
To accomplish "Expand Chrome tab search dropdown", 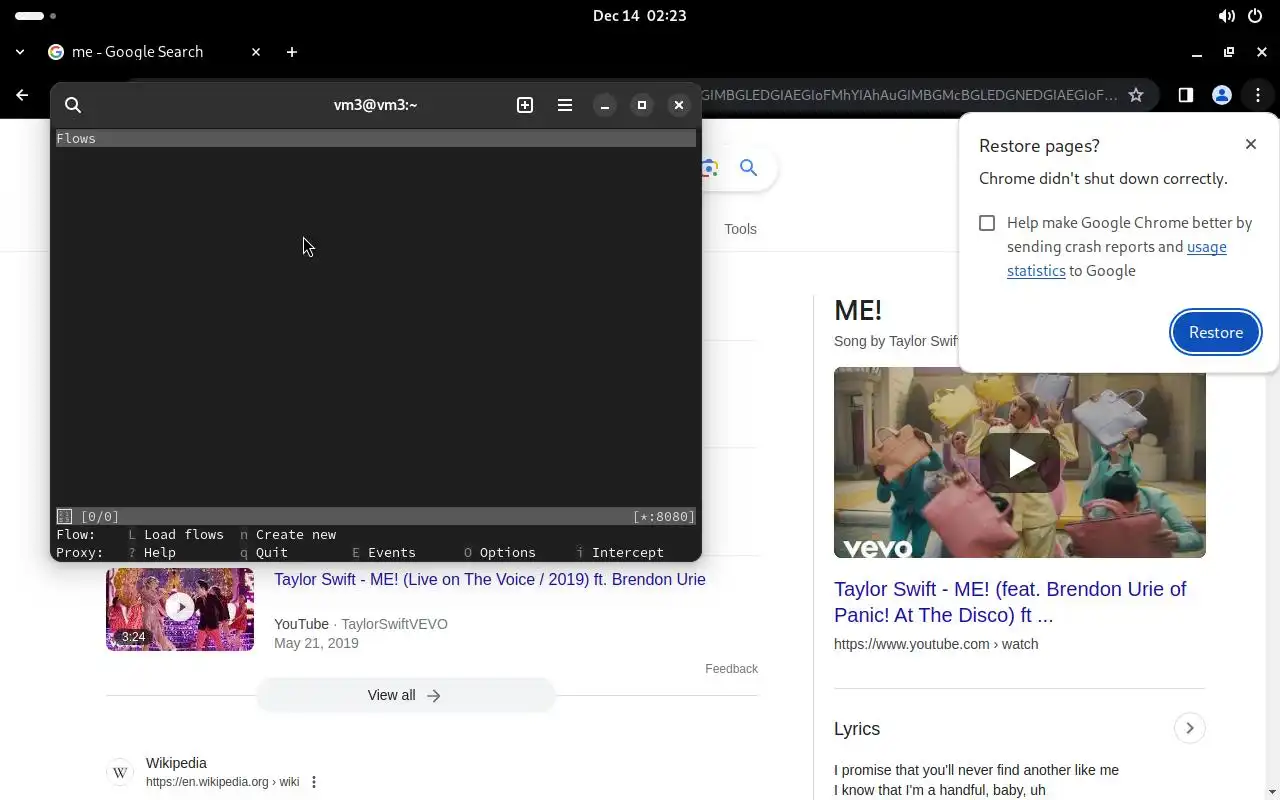I will [x=20, y=52].
